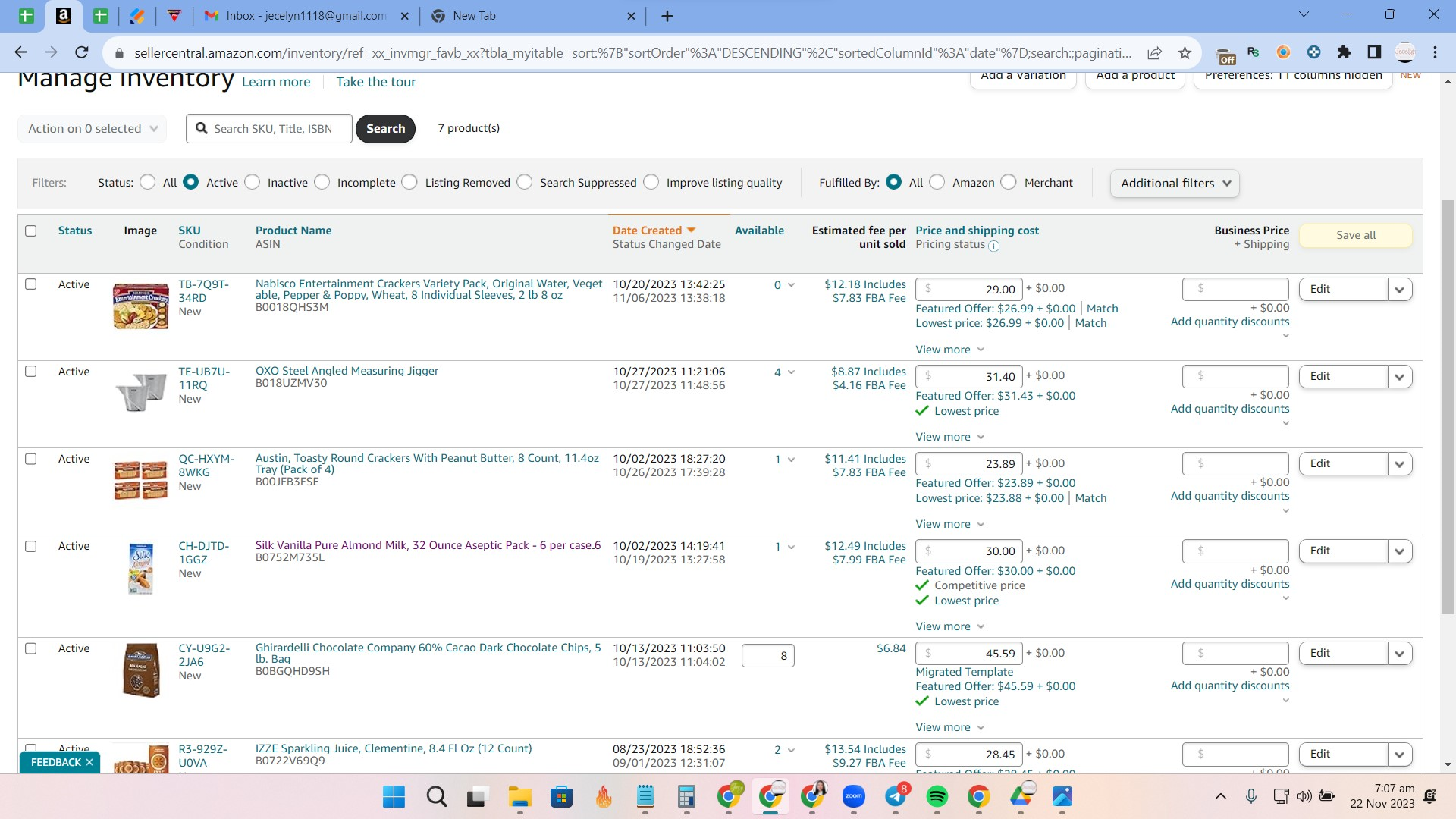Screen dimensions: 1456x819
Task: Select Incomplete status filter
Action: 322,182
